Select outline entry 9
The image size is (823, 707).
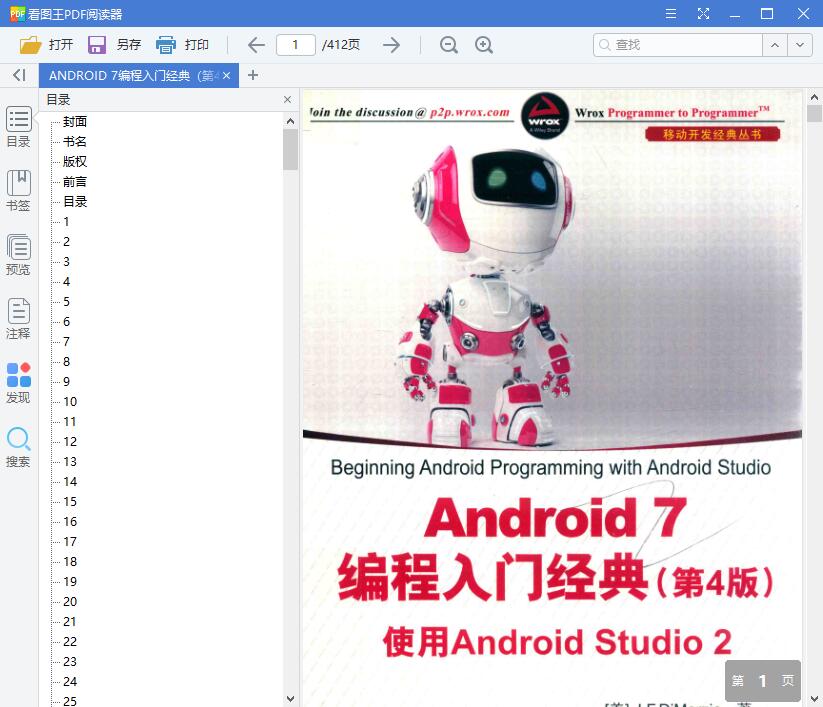66,382
